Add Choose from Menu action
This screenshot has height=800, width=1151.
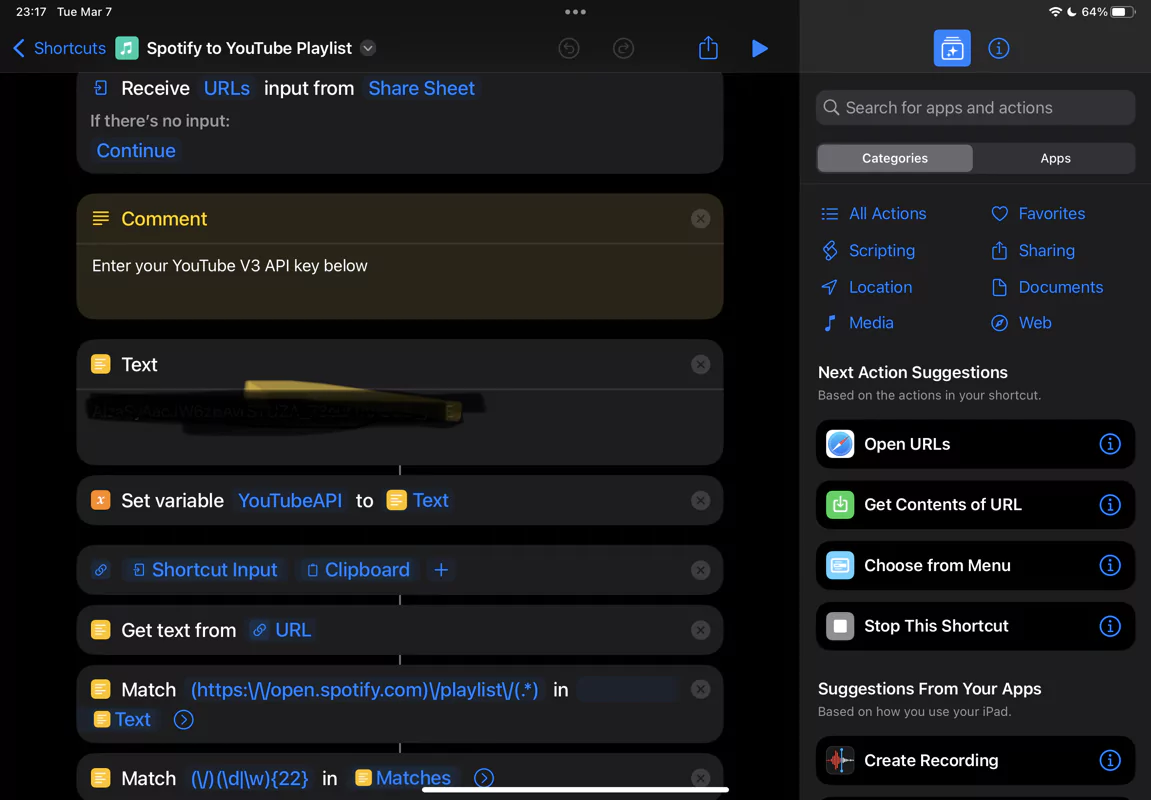[975, 565]
